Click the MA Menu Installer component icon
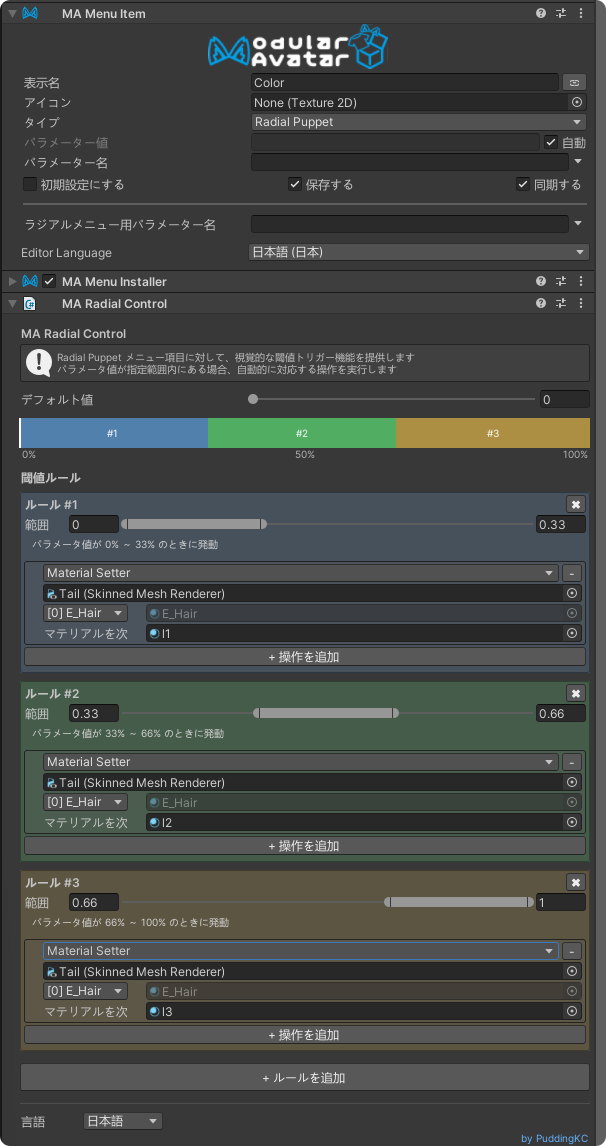 tap(30, 281)
